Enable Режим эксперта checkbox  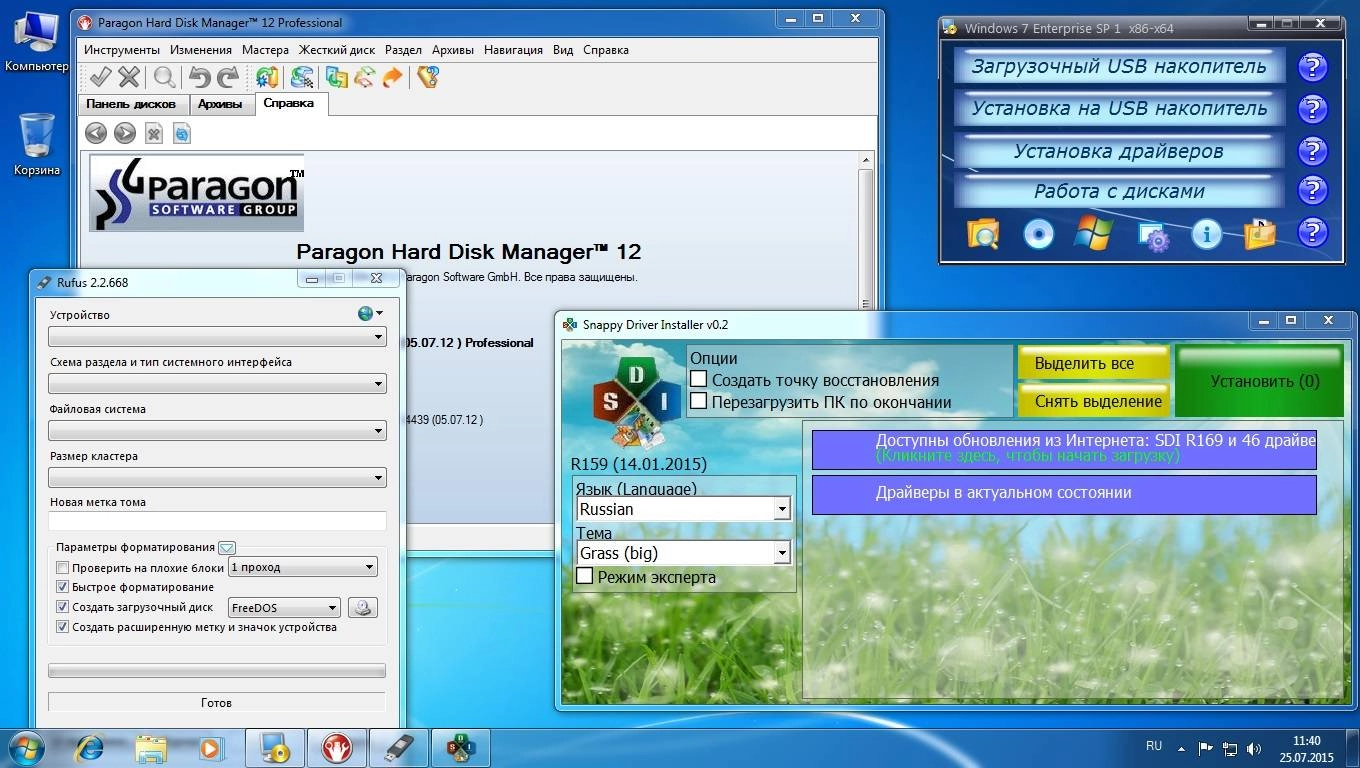pyautogui.click(x=585, y=576)
